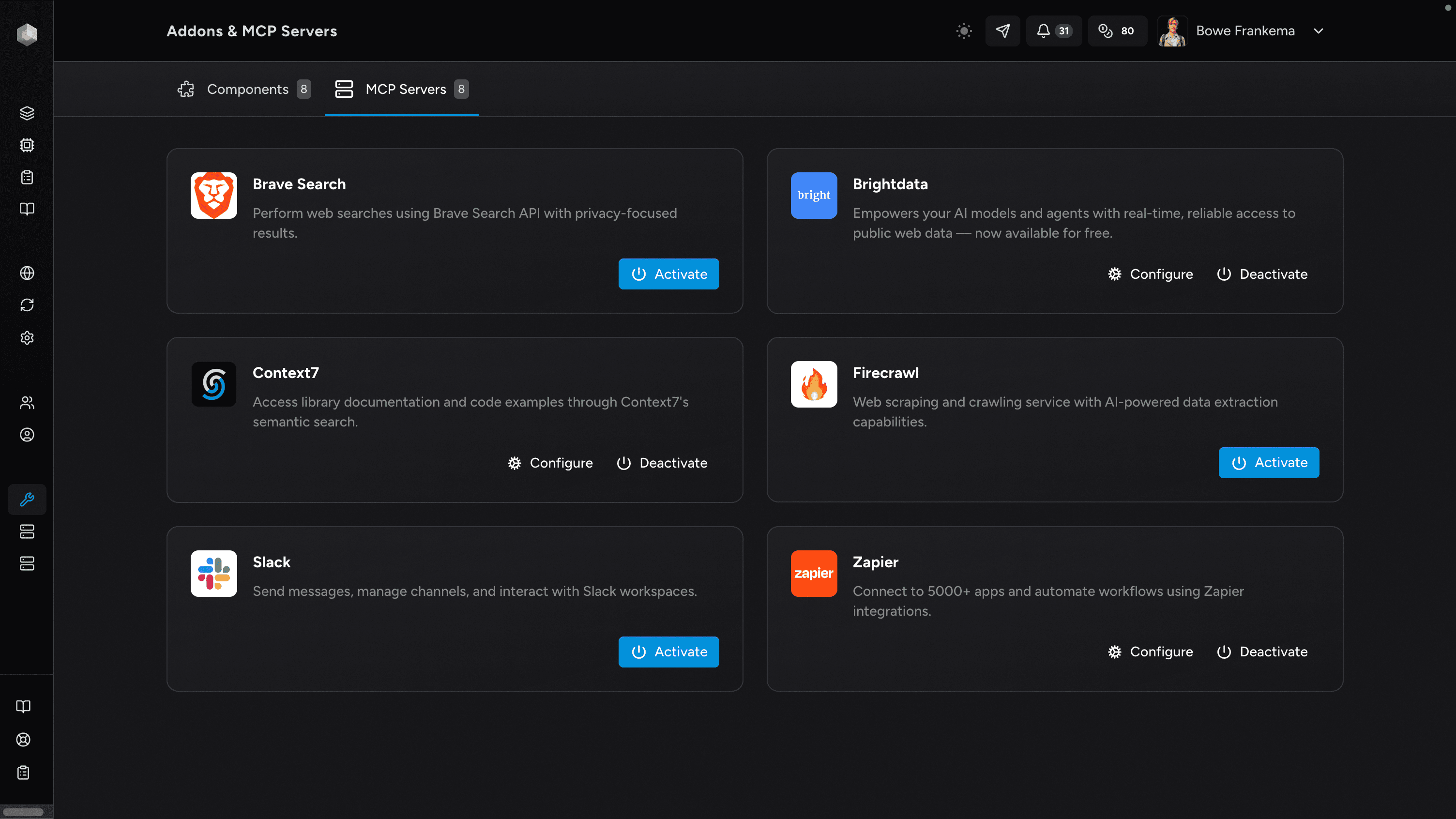Screen dimensions: 1456x819
Task: Deactivate the Context7 server
Action: 662,462
